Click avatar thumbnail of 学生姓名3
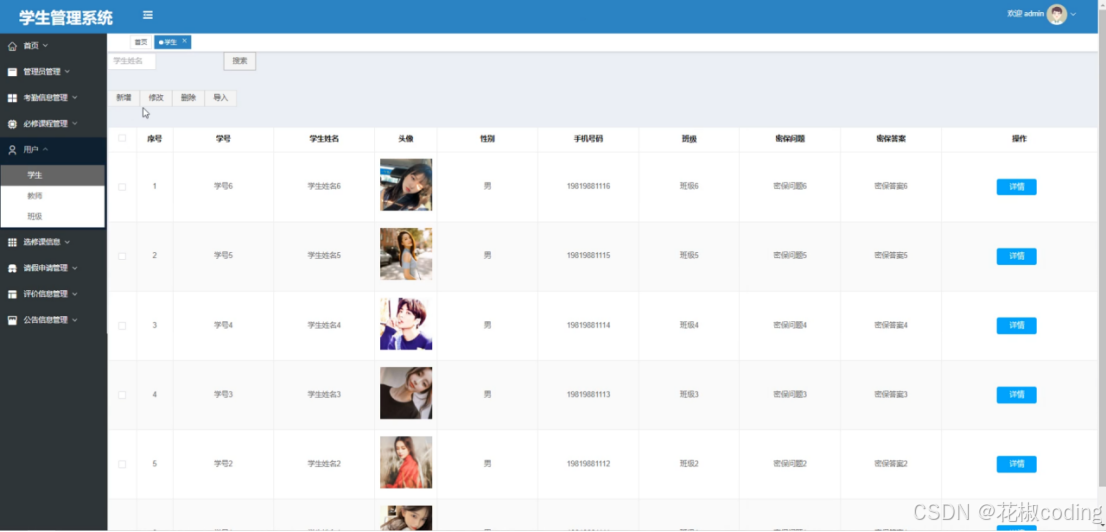This screenshot has height=532, width=1106. (x=406, y=393)
